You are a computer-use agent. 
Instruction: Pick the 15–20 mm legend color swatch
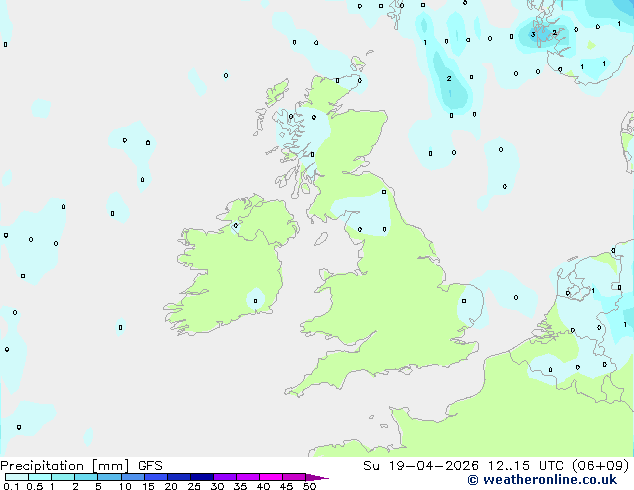coord(156,477)
